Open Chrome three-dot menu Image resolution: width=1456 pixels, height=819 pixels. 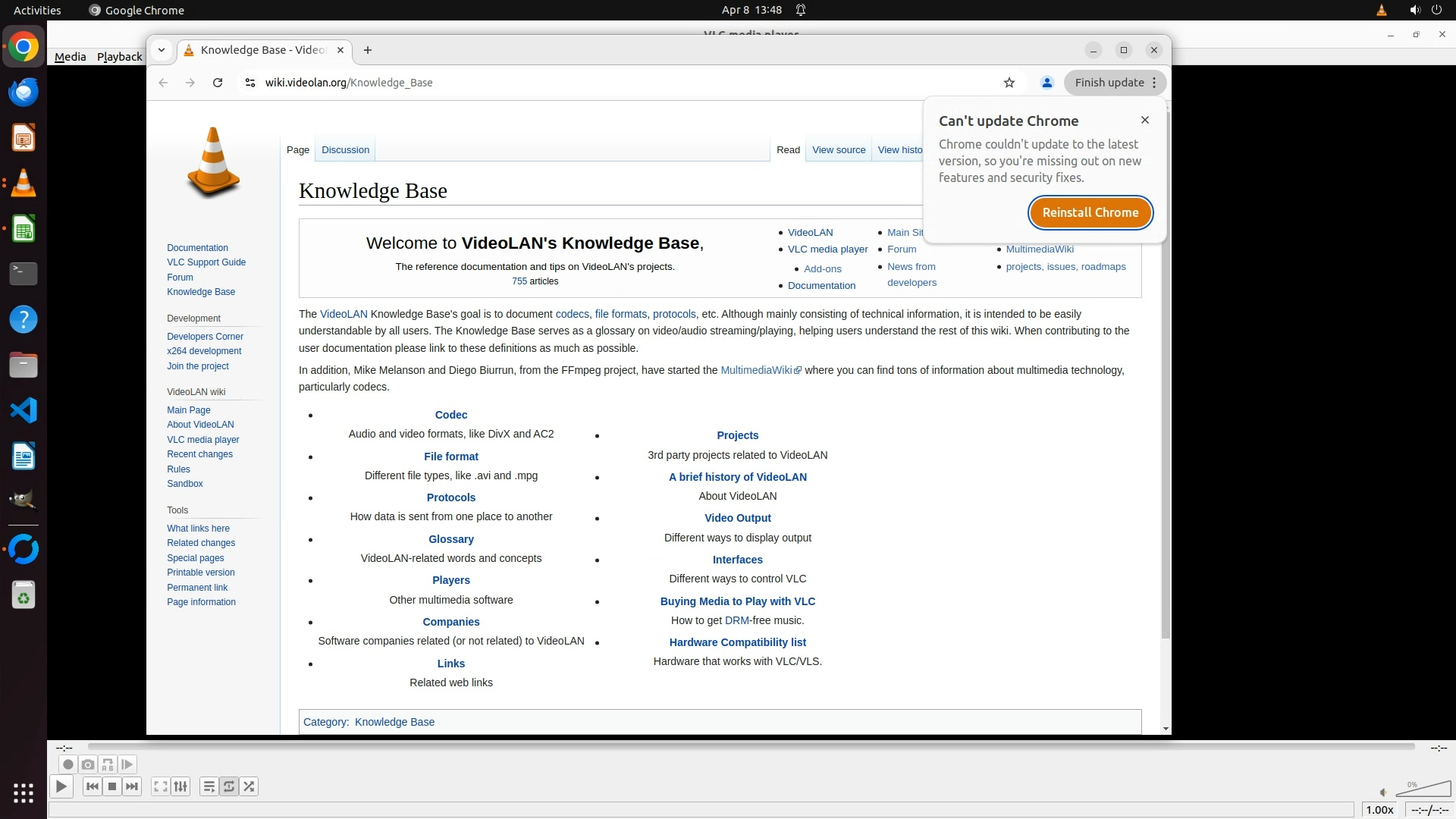point(1154,83)
